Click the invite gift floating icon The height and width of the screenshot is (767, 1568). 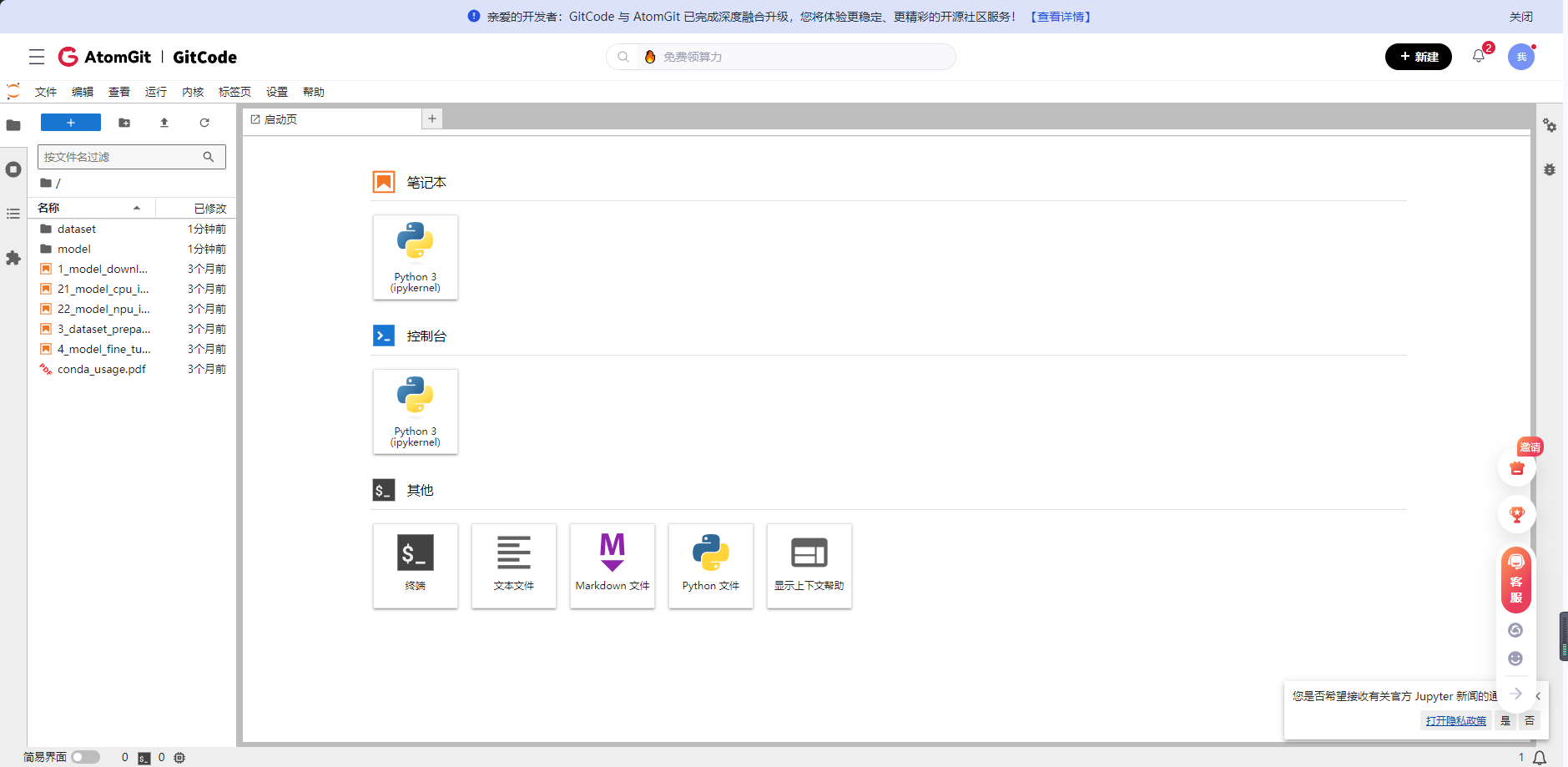[x=1517, y=467]
